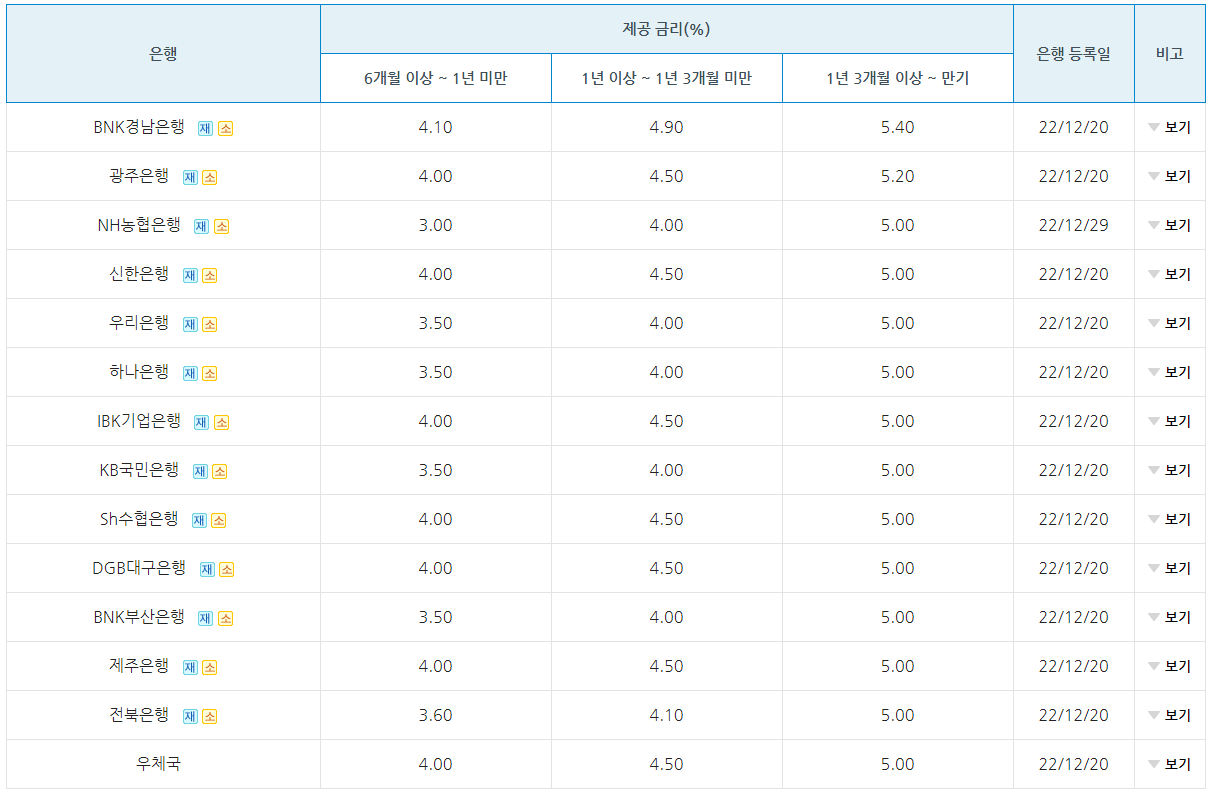The height and width of the screenshot is (796, 1211).
Task: Click the 3.60 rate in the 전북은행 row
Action: (x=436, y=715)
